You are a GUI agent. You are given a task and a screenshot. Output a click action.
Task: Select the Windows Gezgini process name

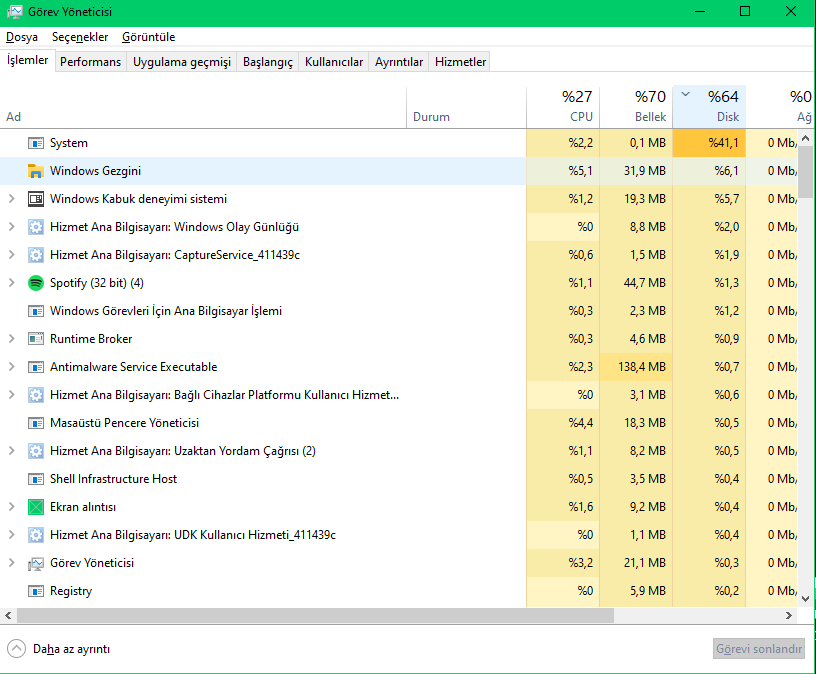(x=95, y=171)
